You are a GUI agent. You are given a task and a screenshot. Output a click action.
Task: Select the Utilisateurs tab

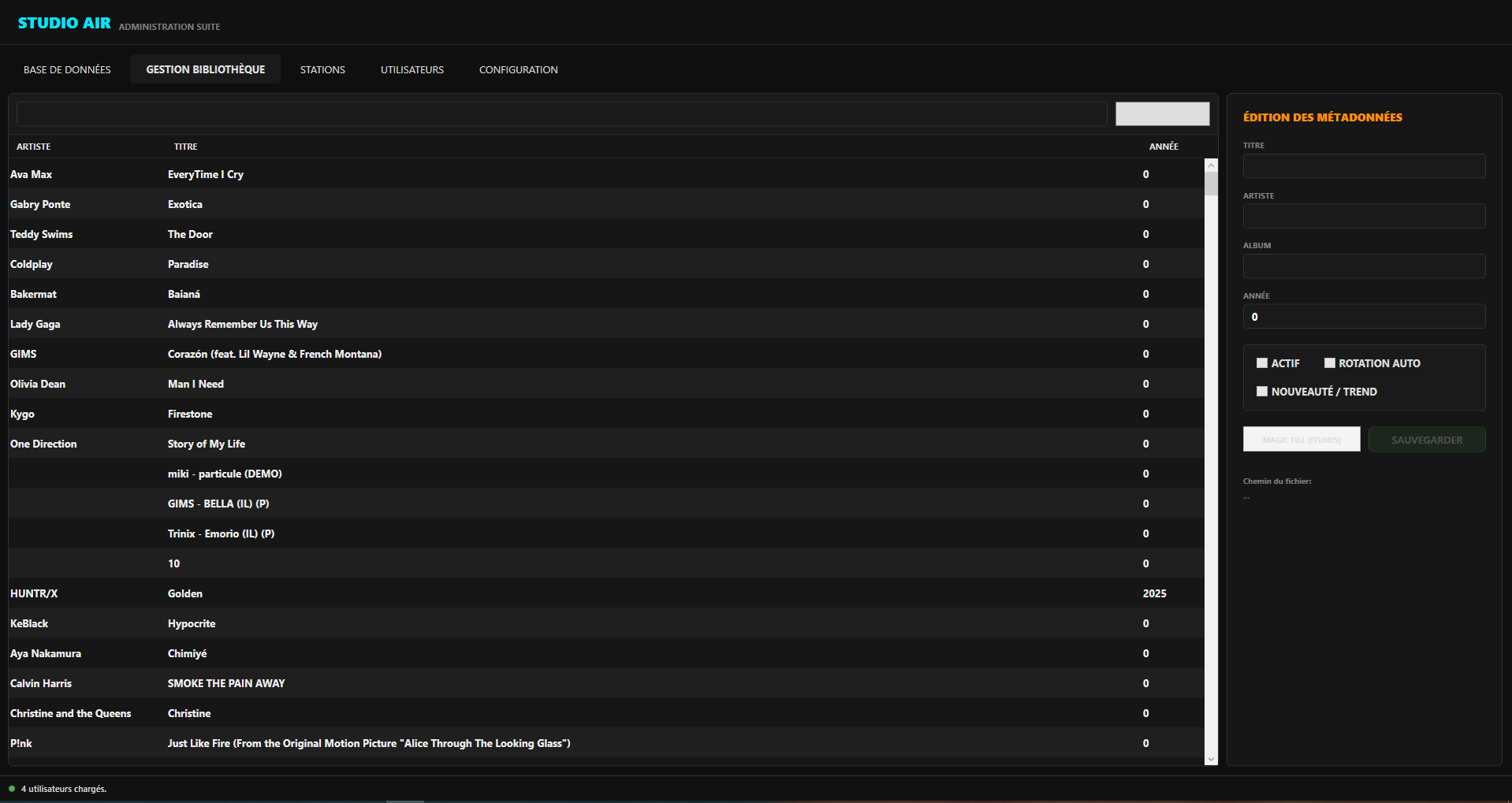412,69
